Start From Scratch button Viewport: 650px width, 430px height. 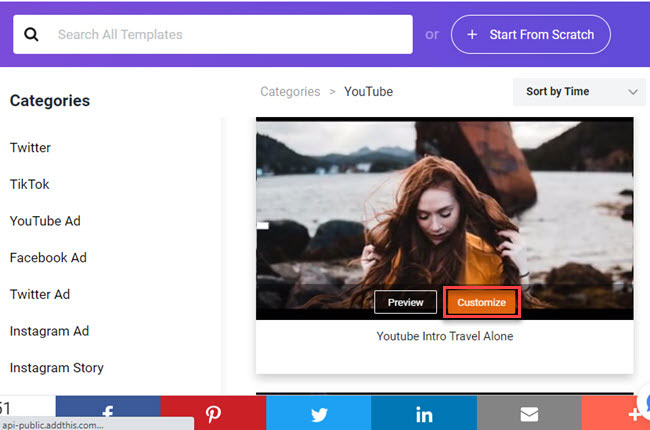pos(531,34)
